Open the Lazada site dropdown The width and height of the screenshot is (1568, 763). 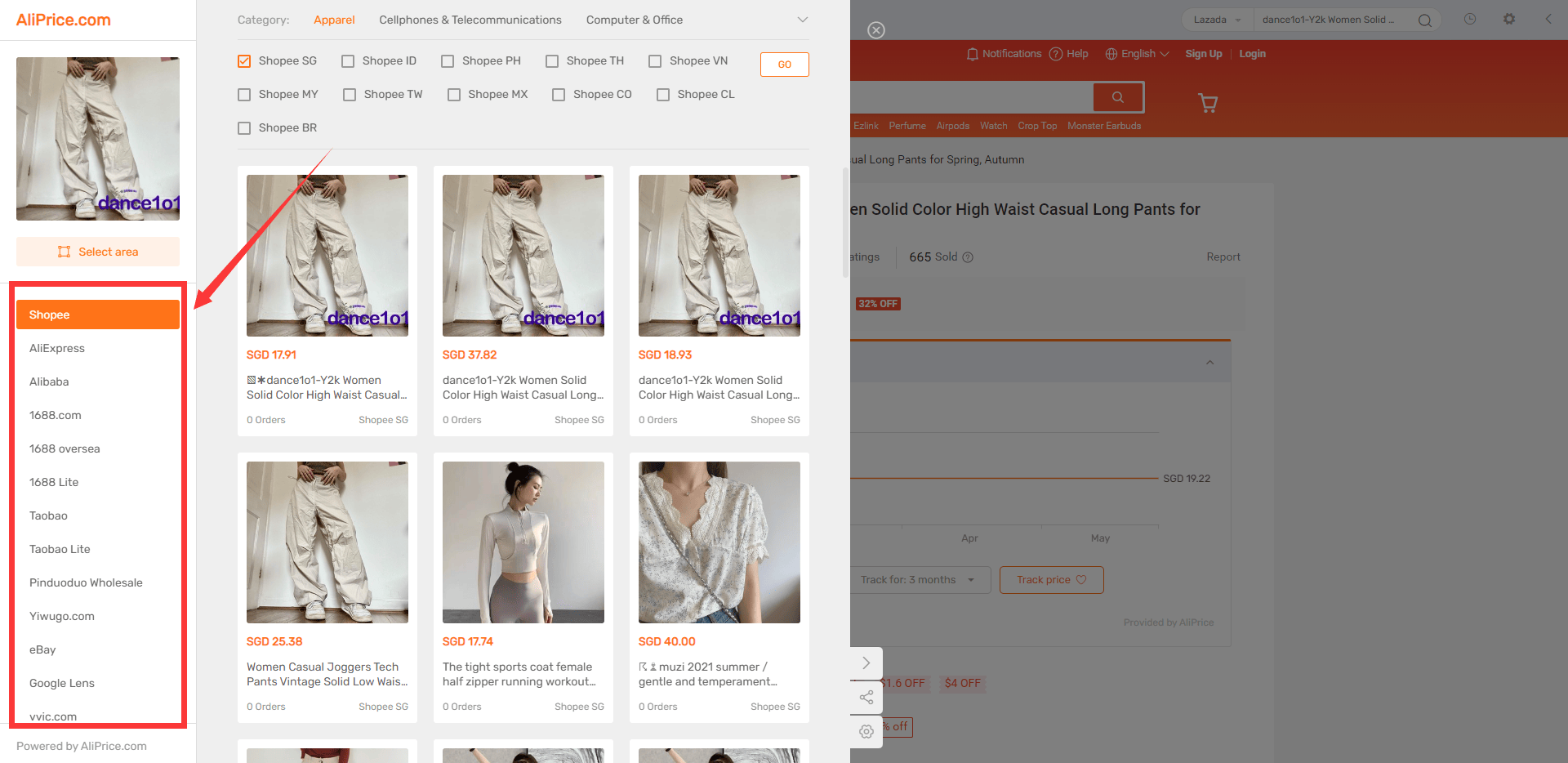(1217, 20)
